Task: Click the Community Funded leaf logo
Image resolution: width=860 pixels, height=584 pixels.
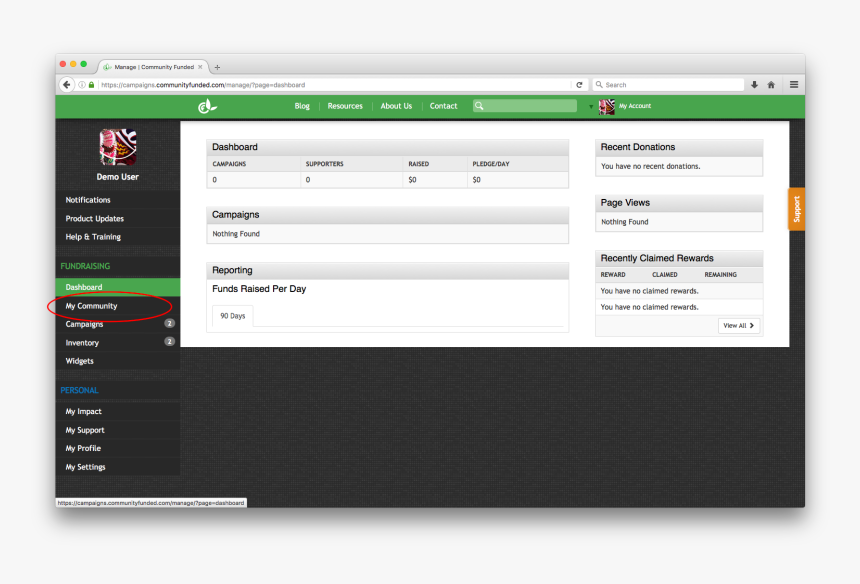Action: click(x=207, y=106)
